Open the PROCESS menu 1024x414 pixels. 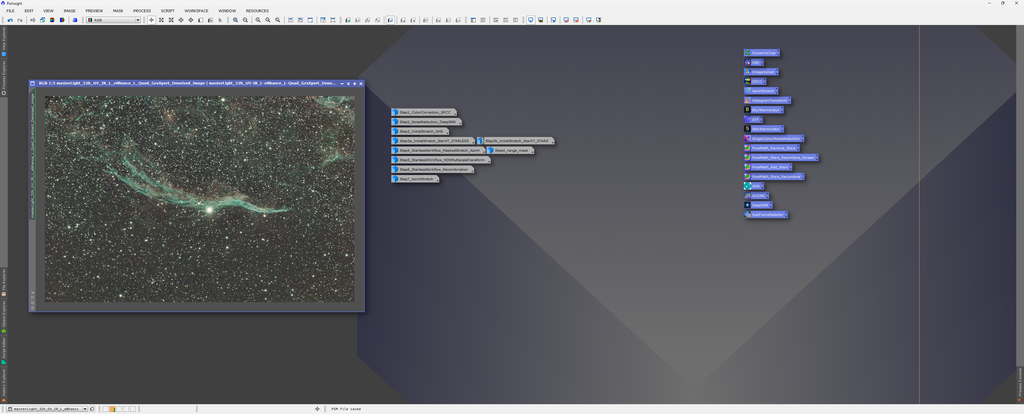(142, 11)
